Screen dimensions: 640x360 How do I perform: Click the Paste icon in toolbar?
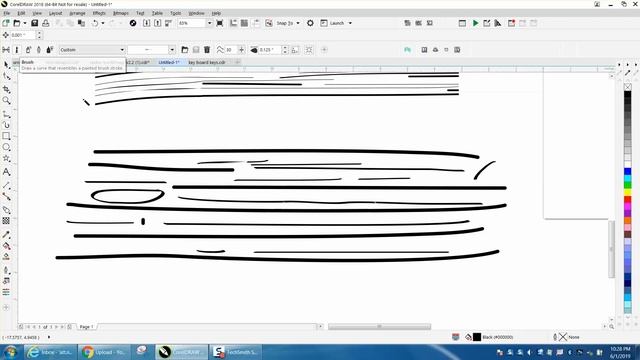click(x=81, y=23)
